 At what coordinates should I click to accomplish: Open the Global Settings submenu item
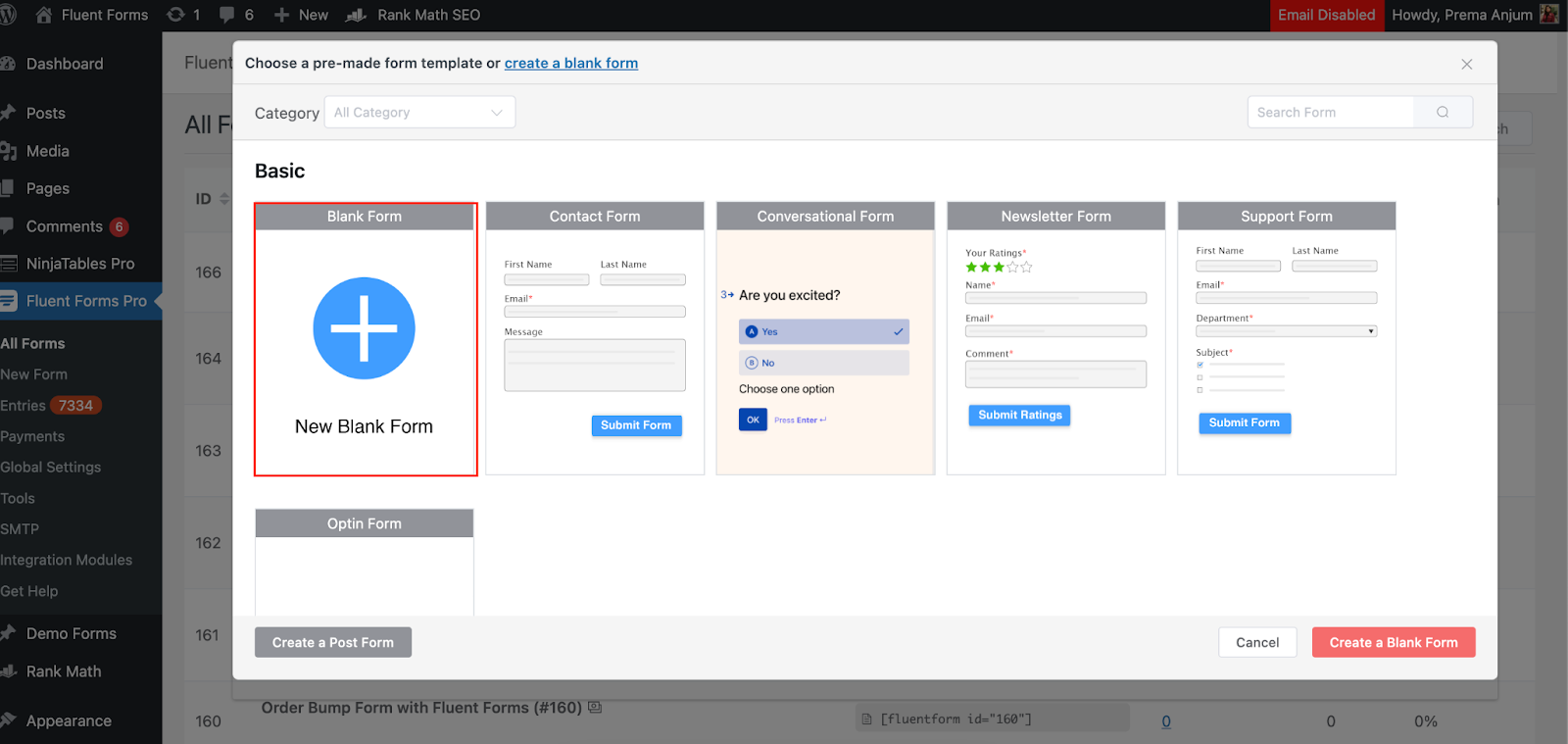point(51,467)
